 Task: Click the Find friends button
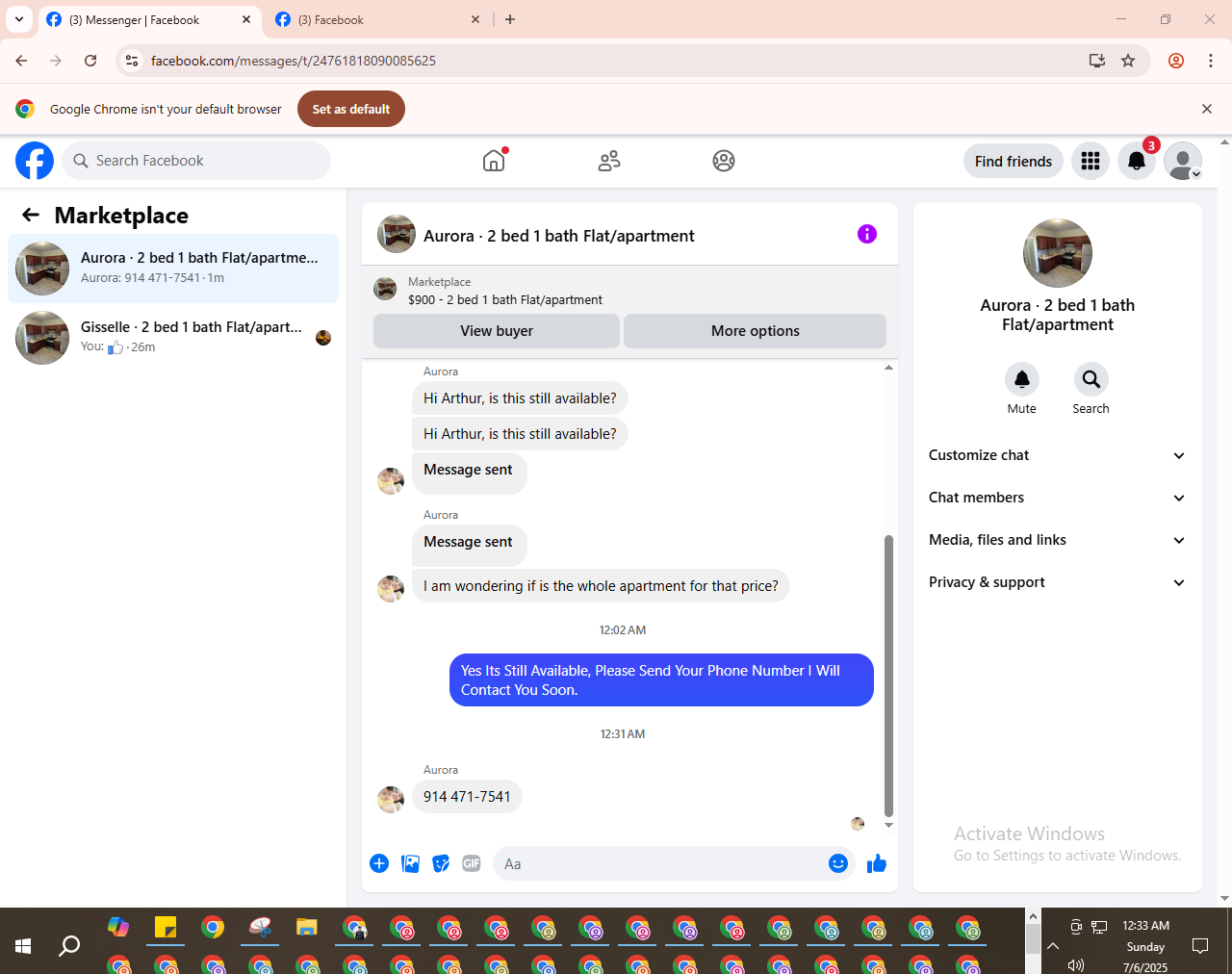pyautogui.click(x=1014, y=161)
